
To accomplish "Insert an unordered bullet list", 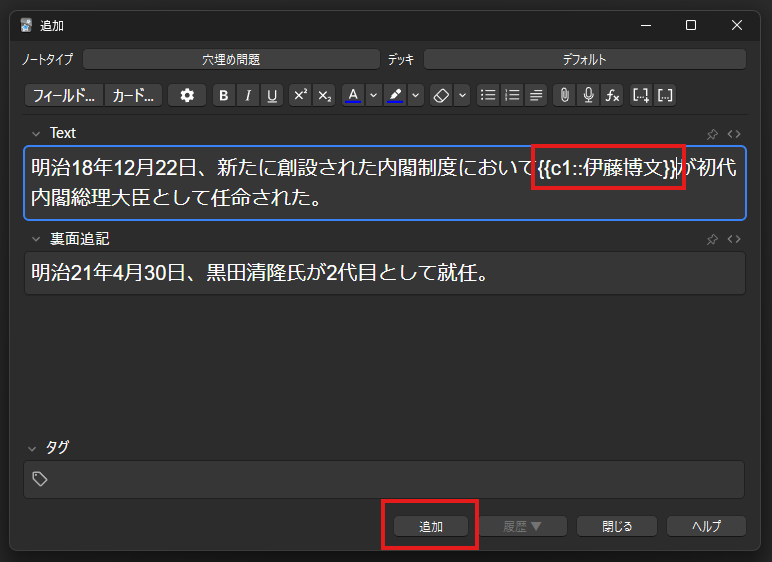I will point(488,96).
